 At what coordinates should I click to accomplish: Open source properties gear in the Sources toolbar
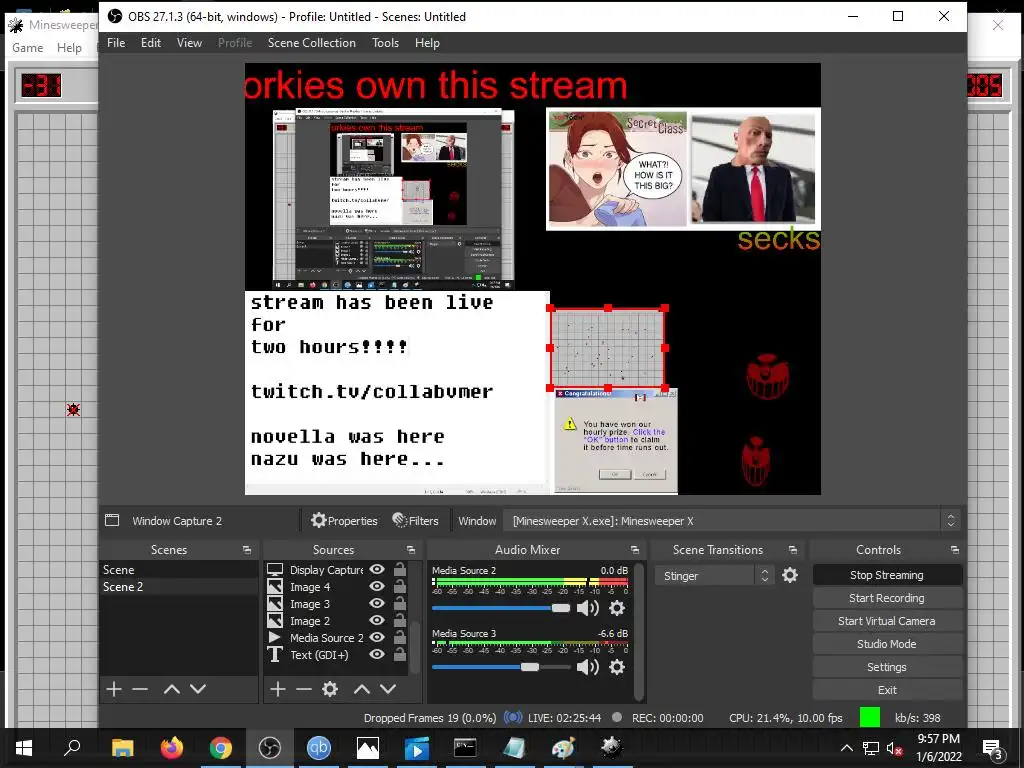tap(330, 689)
